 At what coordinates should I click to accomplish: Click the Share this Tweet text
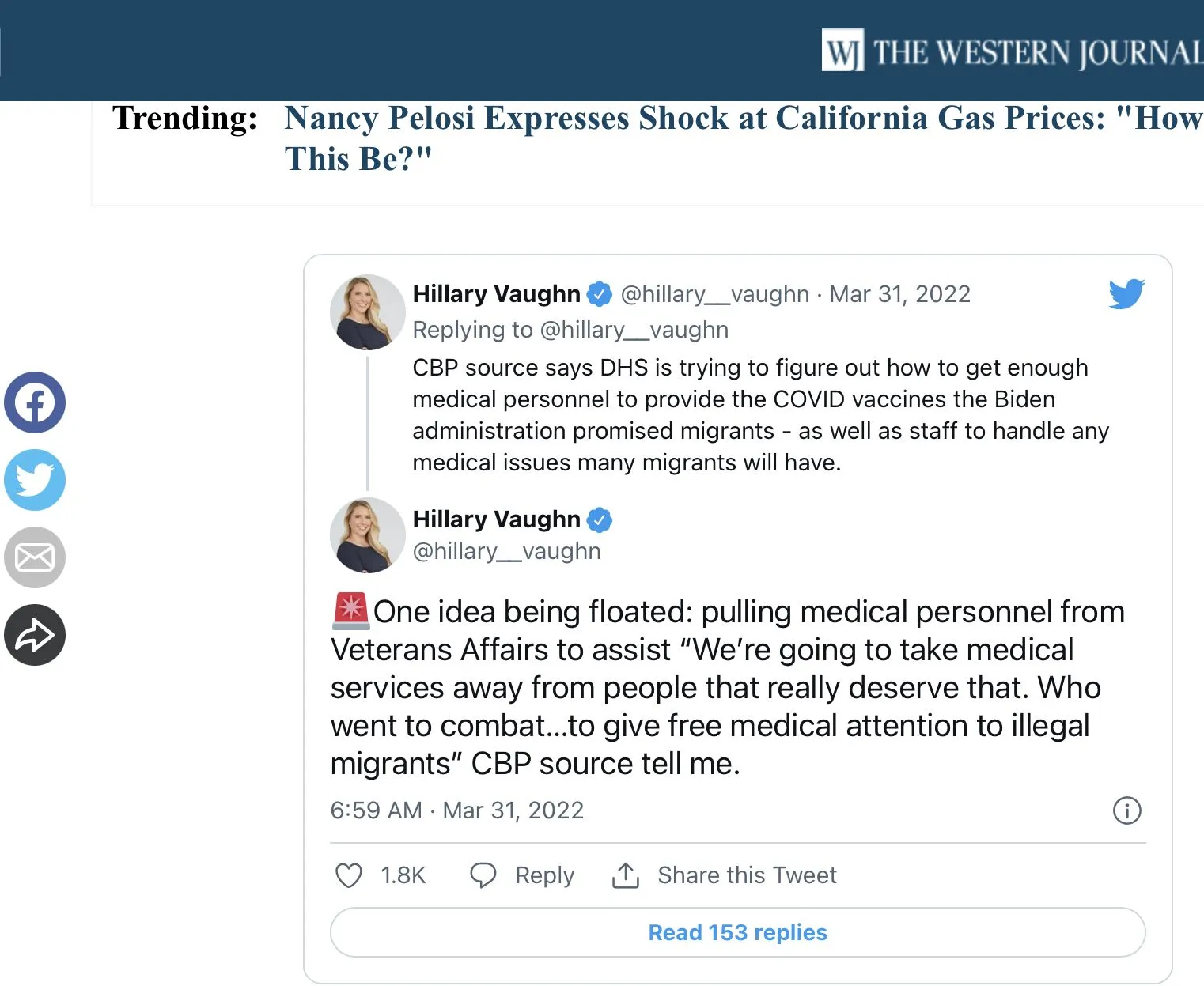coord(747,875)
